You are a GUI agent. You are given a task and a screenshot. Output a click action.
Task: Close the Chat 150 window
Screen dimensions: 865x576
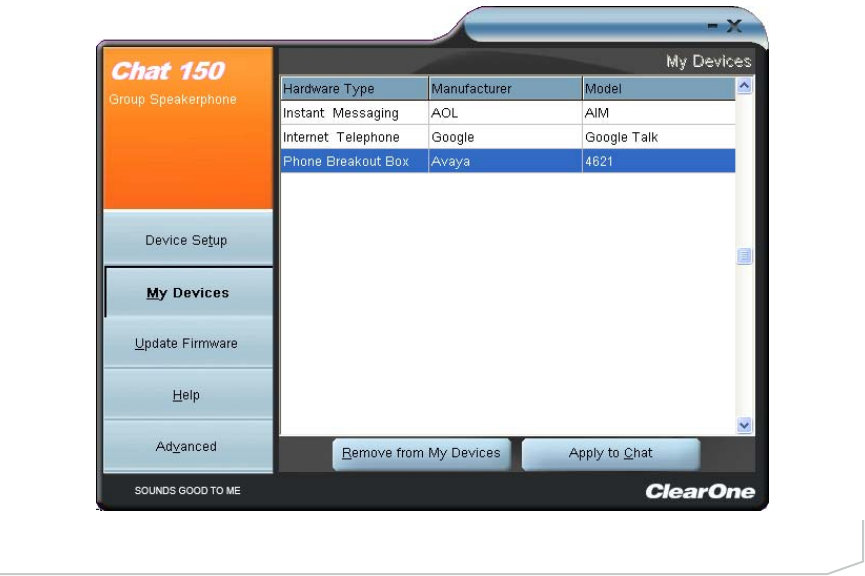point(734,25)
